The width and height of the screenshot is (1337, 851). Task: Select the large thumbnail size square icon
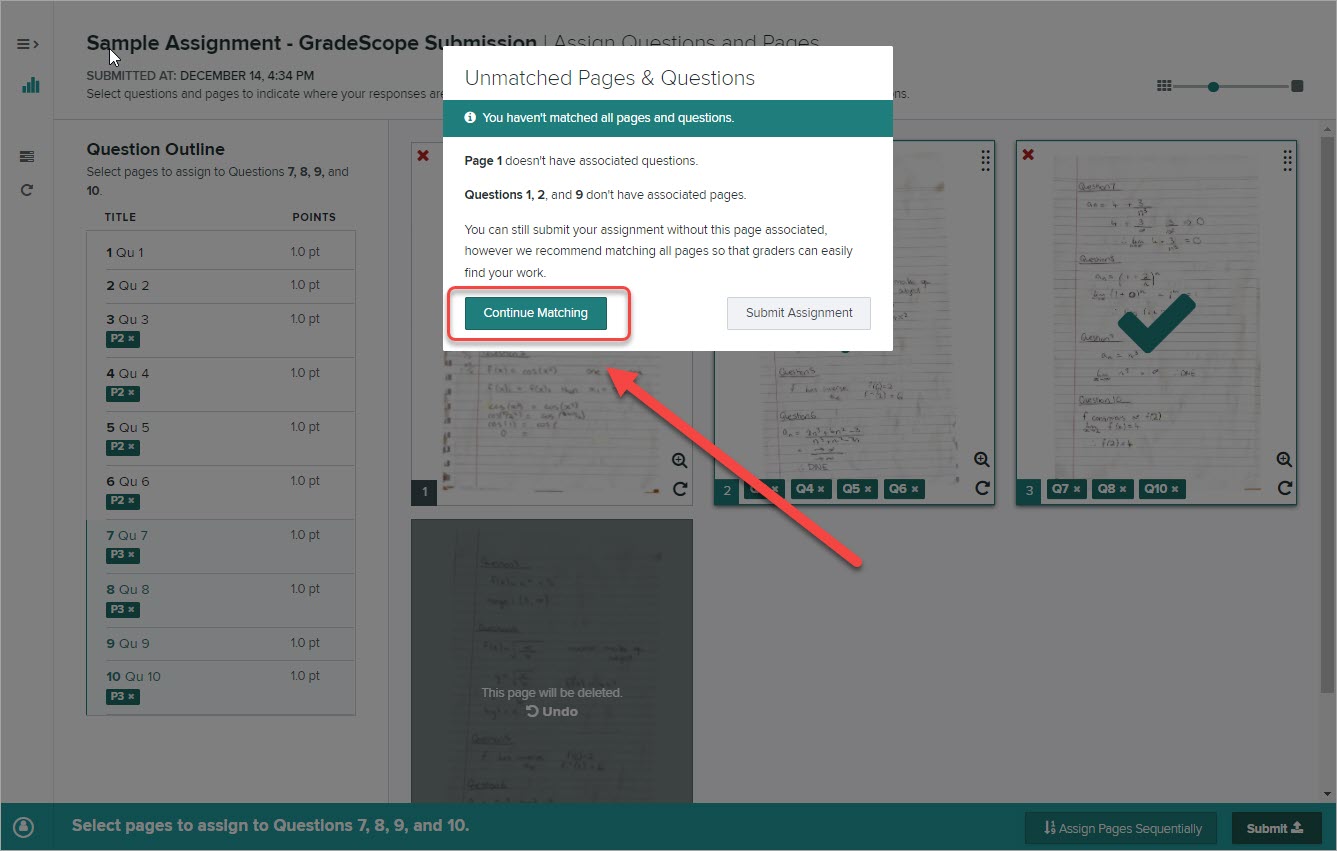point(1297,86)
